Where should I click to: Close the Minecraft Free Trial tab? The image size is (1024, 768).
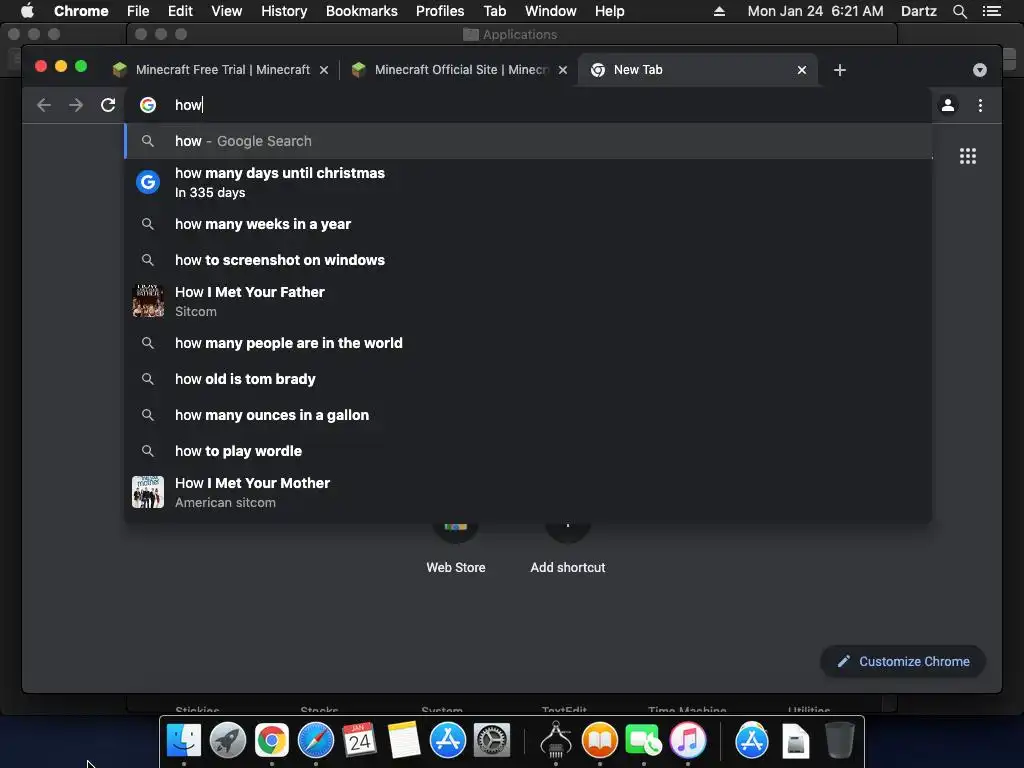coord(324,70)
